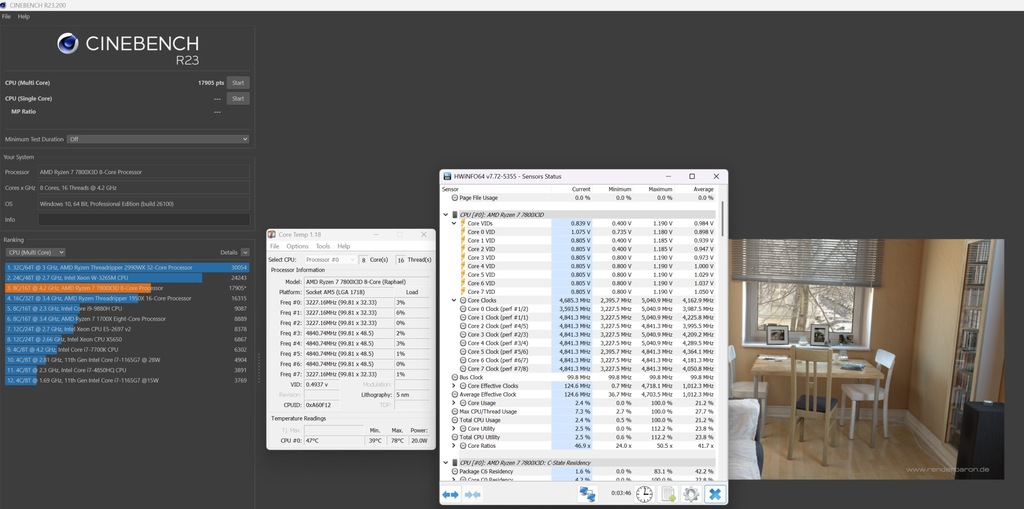Open Core Temp Tools menu

[x=323, y=246]
